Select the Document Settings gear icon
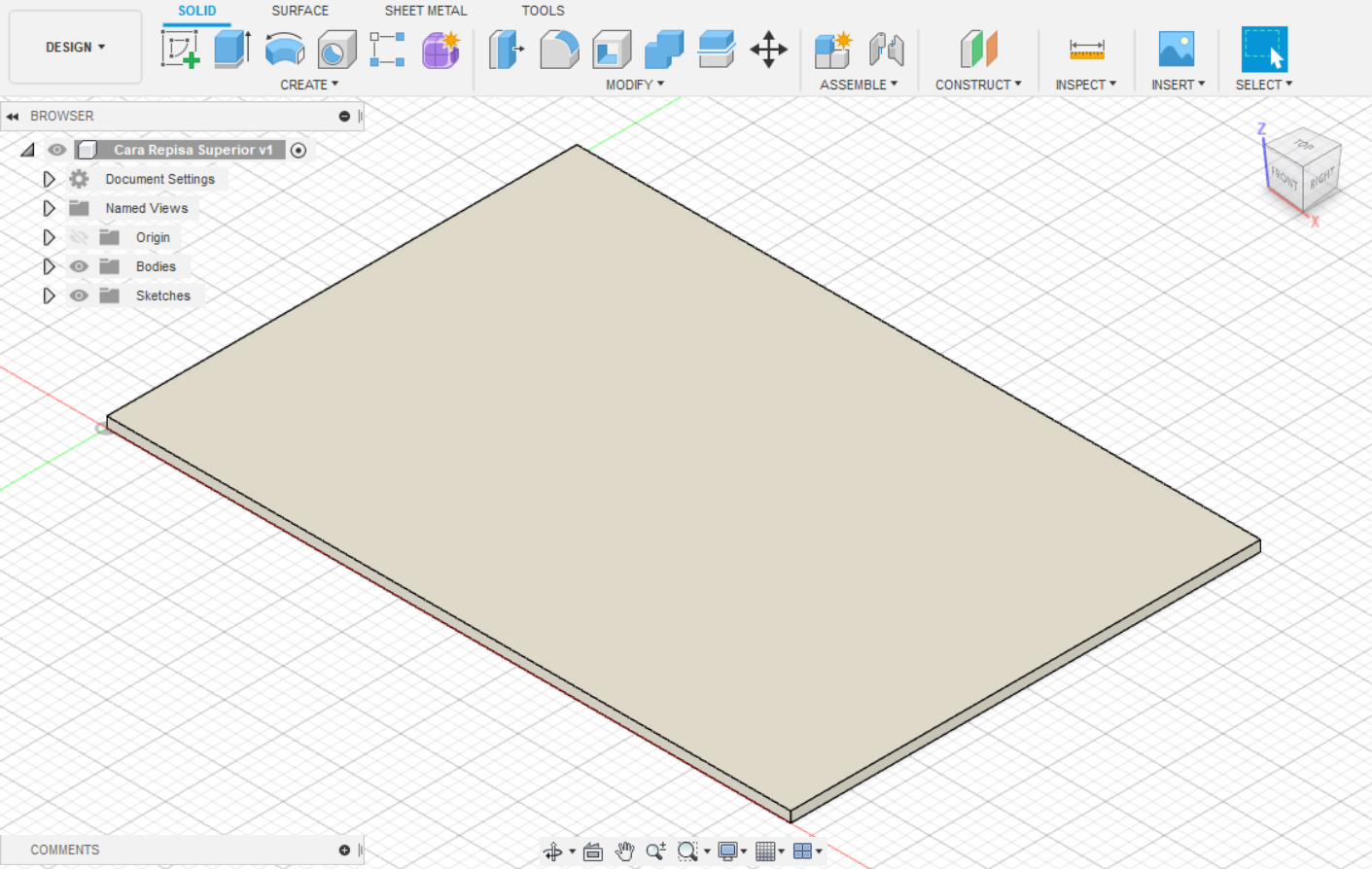1372x869 pixels. coord(79,179)
